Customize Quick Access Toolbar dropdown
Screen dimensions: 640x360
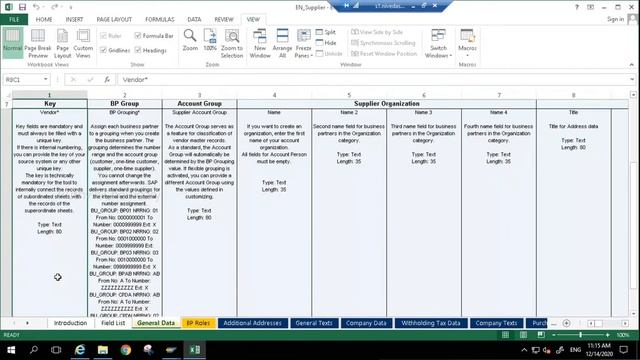70,7
